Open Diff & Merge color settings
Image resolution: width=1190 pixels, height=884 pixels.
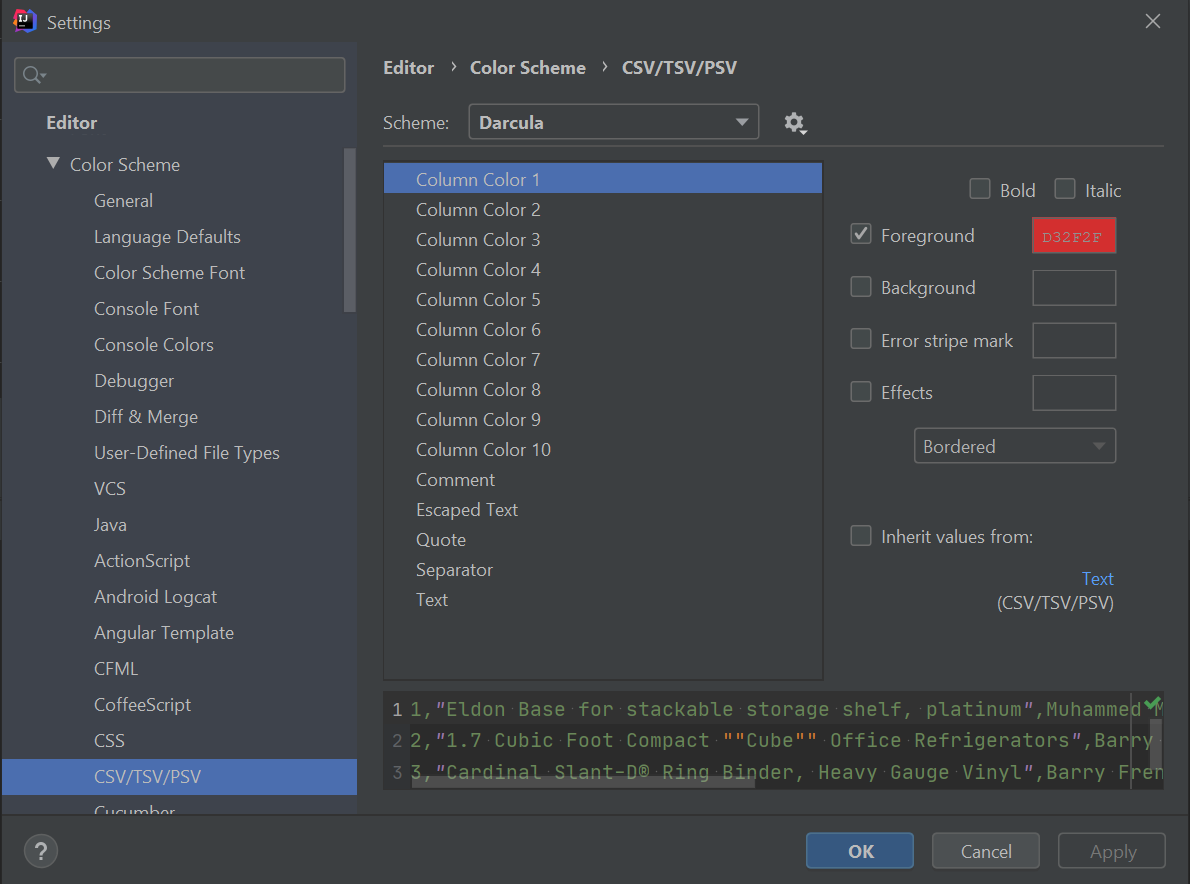[146, 417]
